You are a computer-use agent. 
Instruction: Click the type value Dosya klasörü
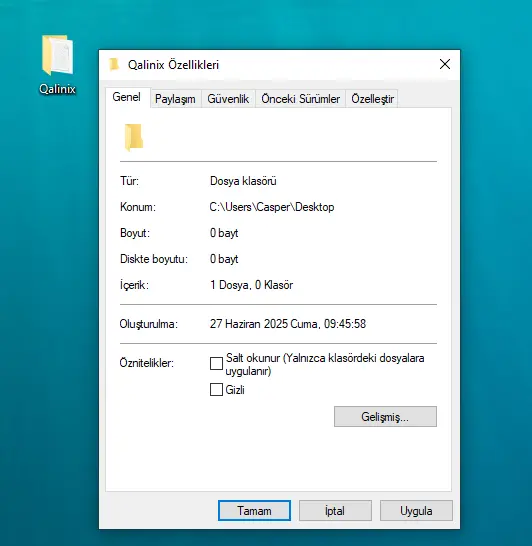tap(243, 181)
